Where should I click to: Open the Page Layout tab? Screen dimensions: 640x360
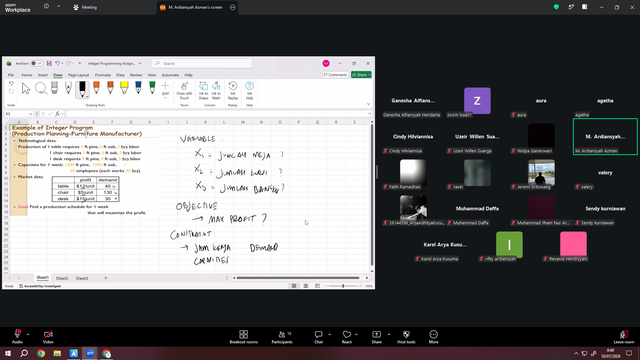coord(78,75)
